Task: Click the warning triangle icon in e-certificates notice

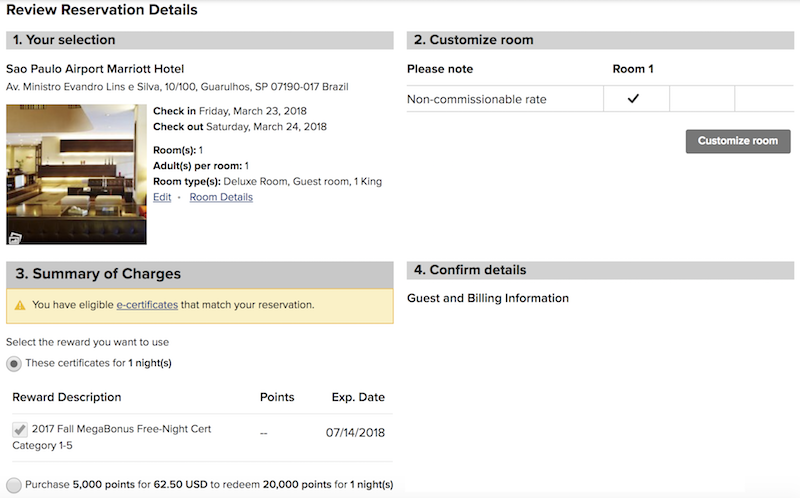Action: pos(20,305)
